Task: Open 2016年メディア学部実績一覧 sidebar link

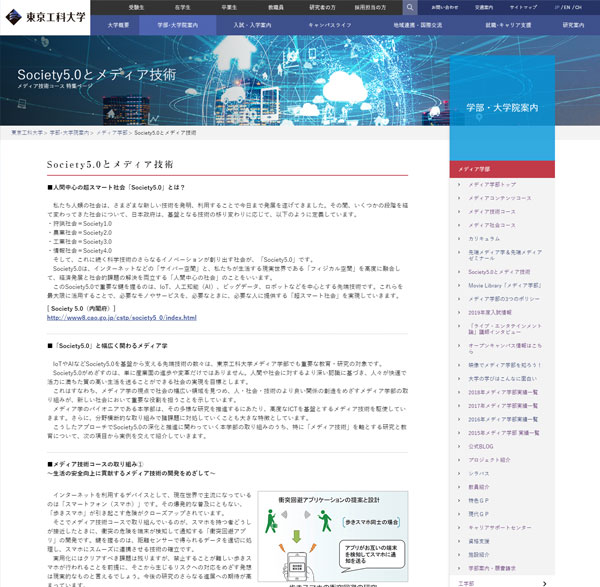Action: 503,419
